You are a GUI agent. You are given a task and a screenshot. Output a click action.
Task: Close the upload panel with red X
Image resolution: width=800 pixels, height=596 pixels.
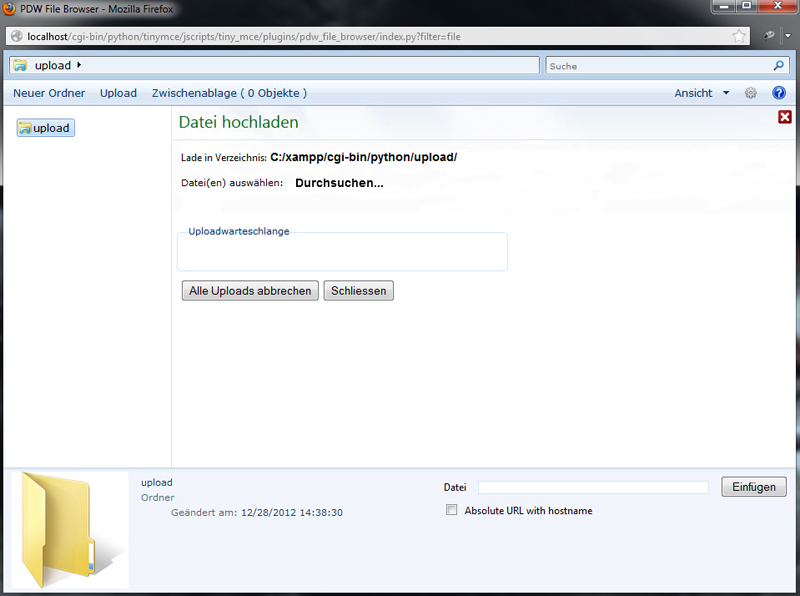pos(785,117)
